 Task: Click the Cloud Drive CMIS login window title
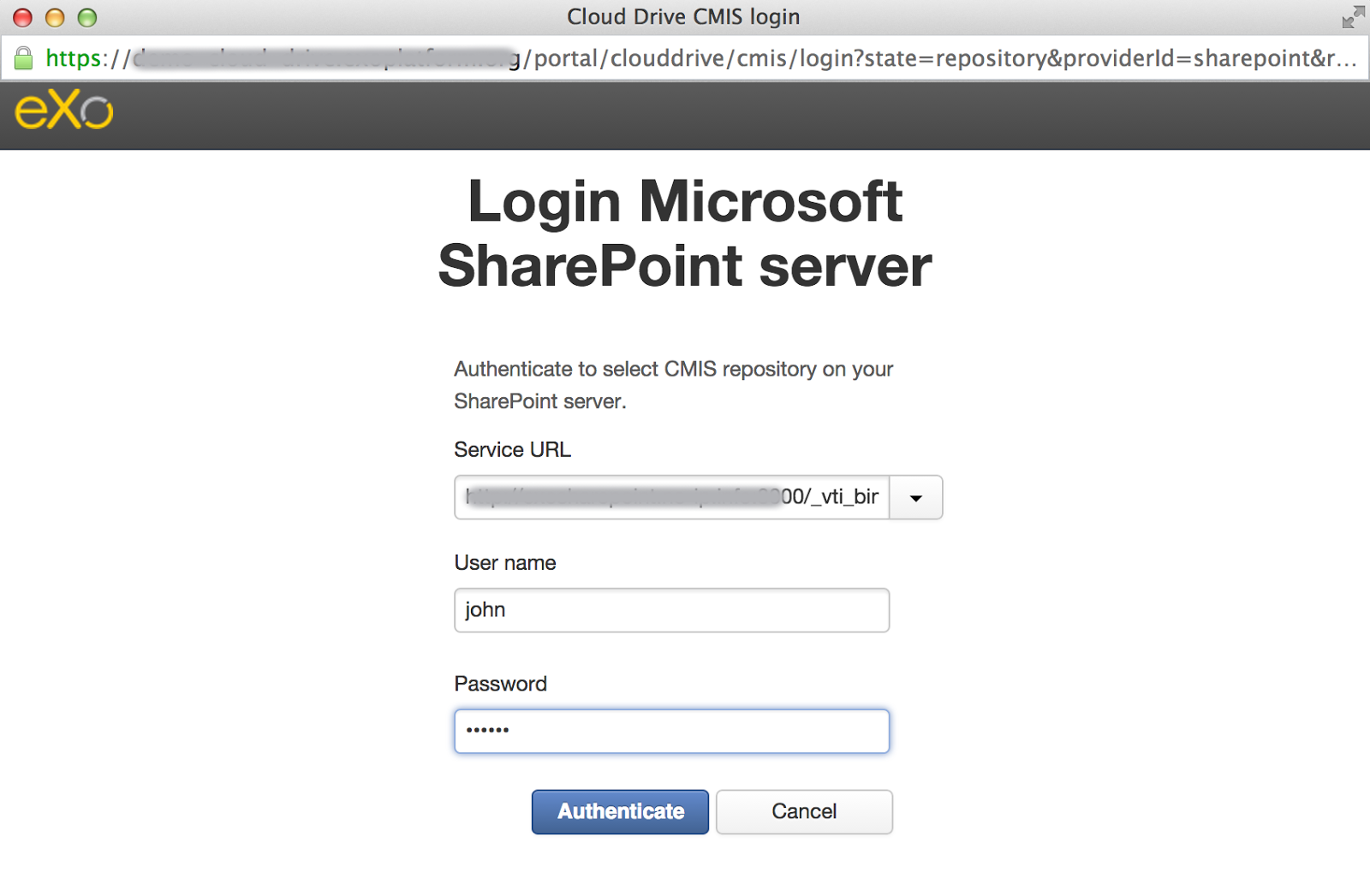(683, 16)
